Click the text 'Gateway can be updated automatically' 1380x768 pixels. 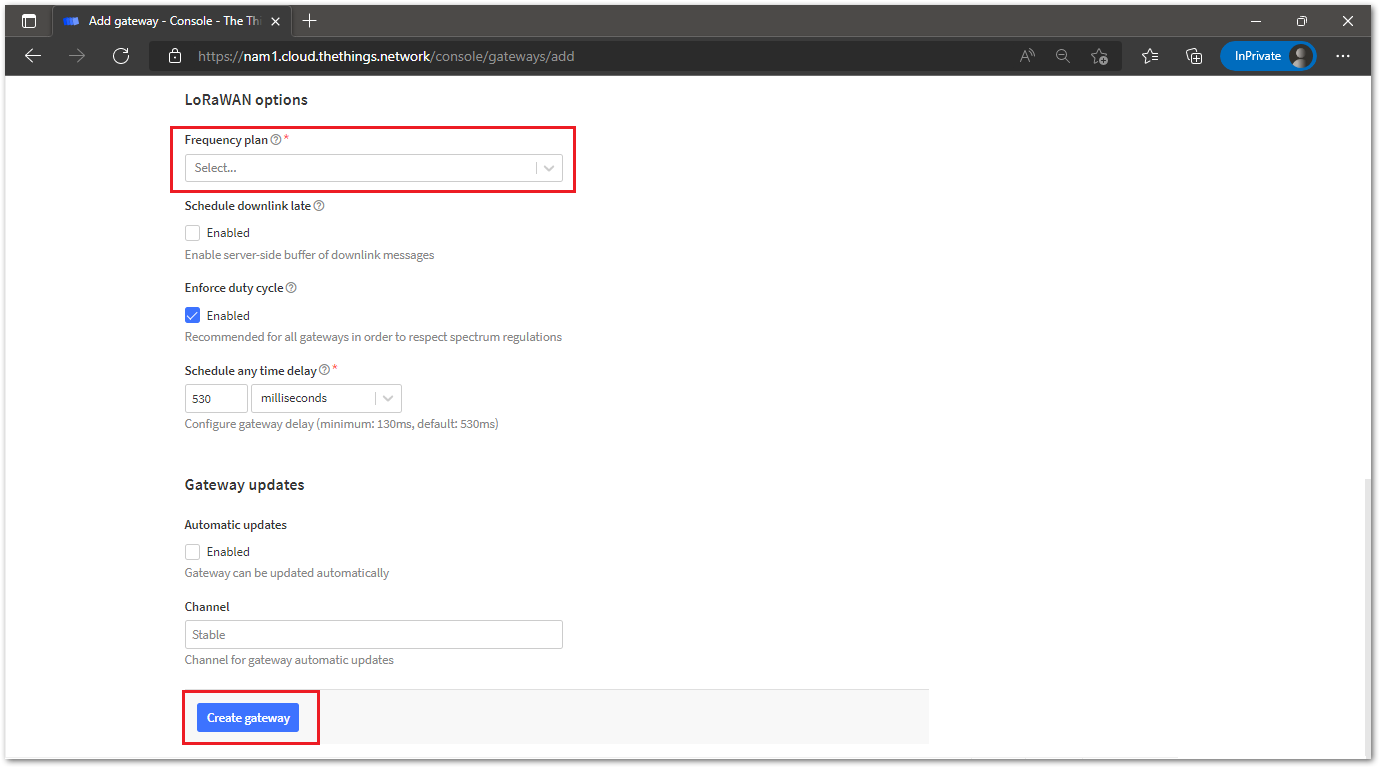pyautogui.click(x=287, y=573)
